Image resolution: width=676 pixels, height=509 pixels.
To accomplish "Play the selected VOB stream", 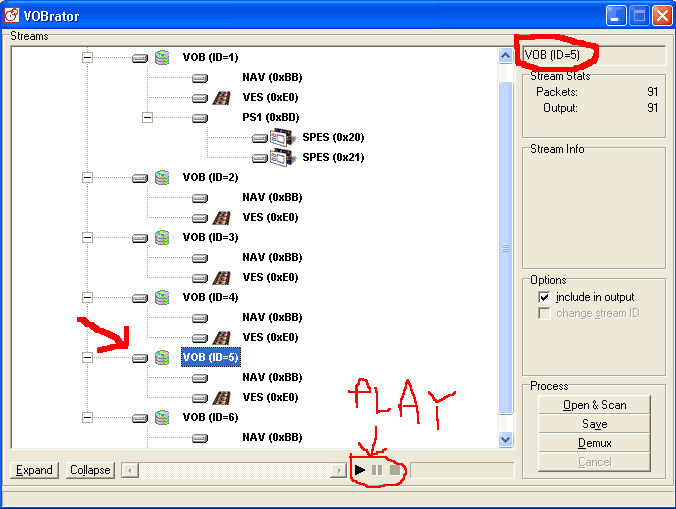I will pos(360,470).
